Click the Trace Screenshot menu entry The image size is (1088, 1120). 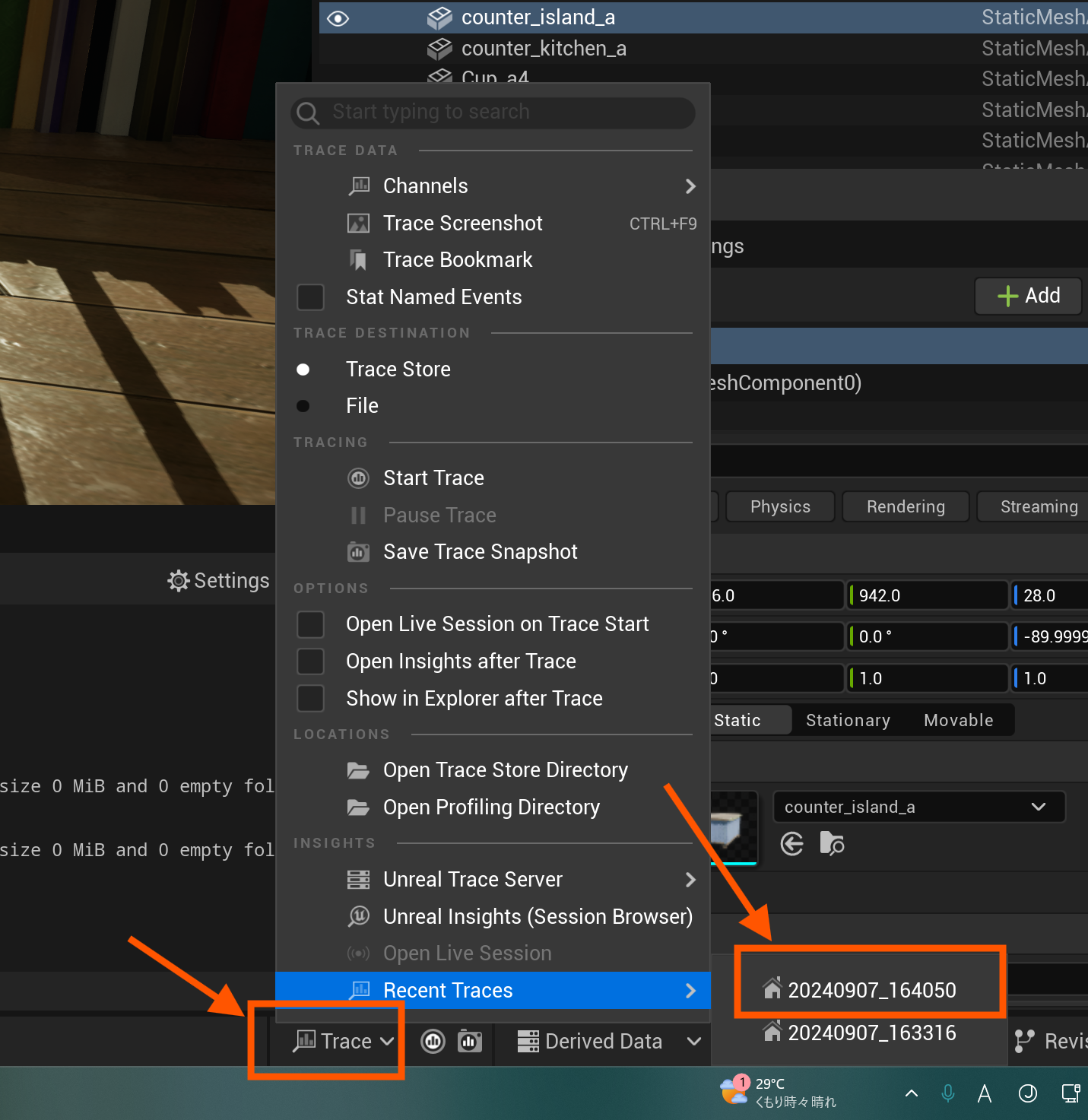(493, 224)
